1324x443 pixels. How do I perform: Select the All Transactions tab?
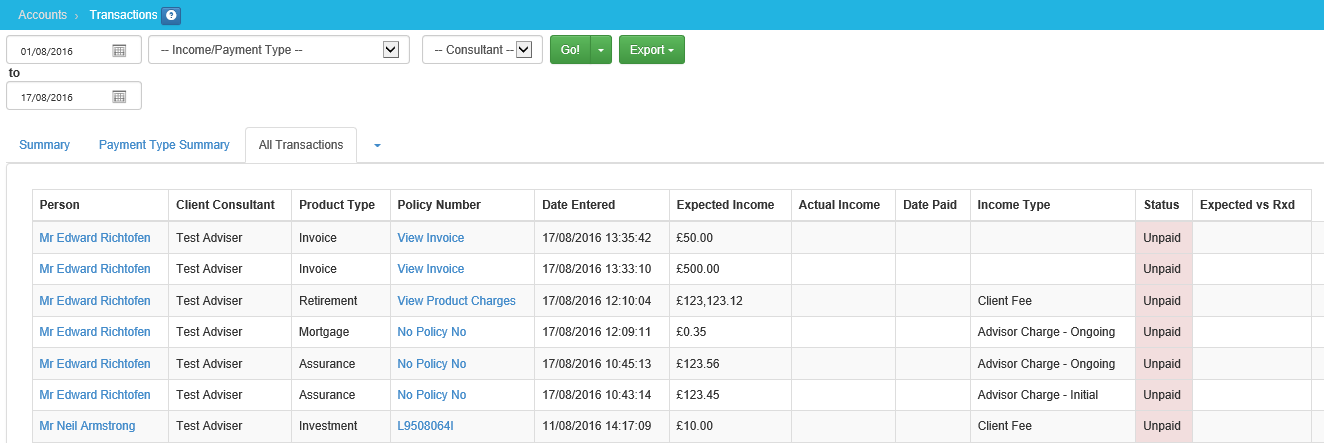click(x=300, y=145)
